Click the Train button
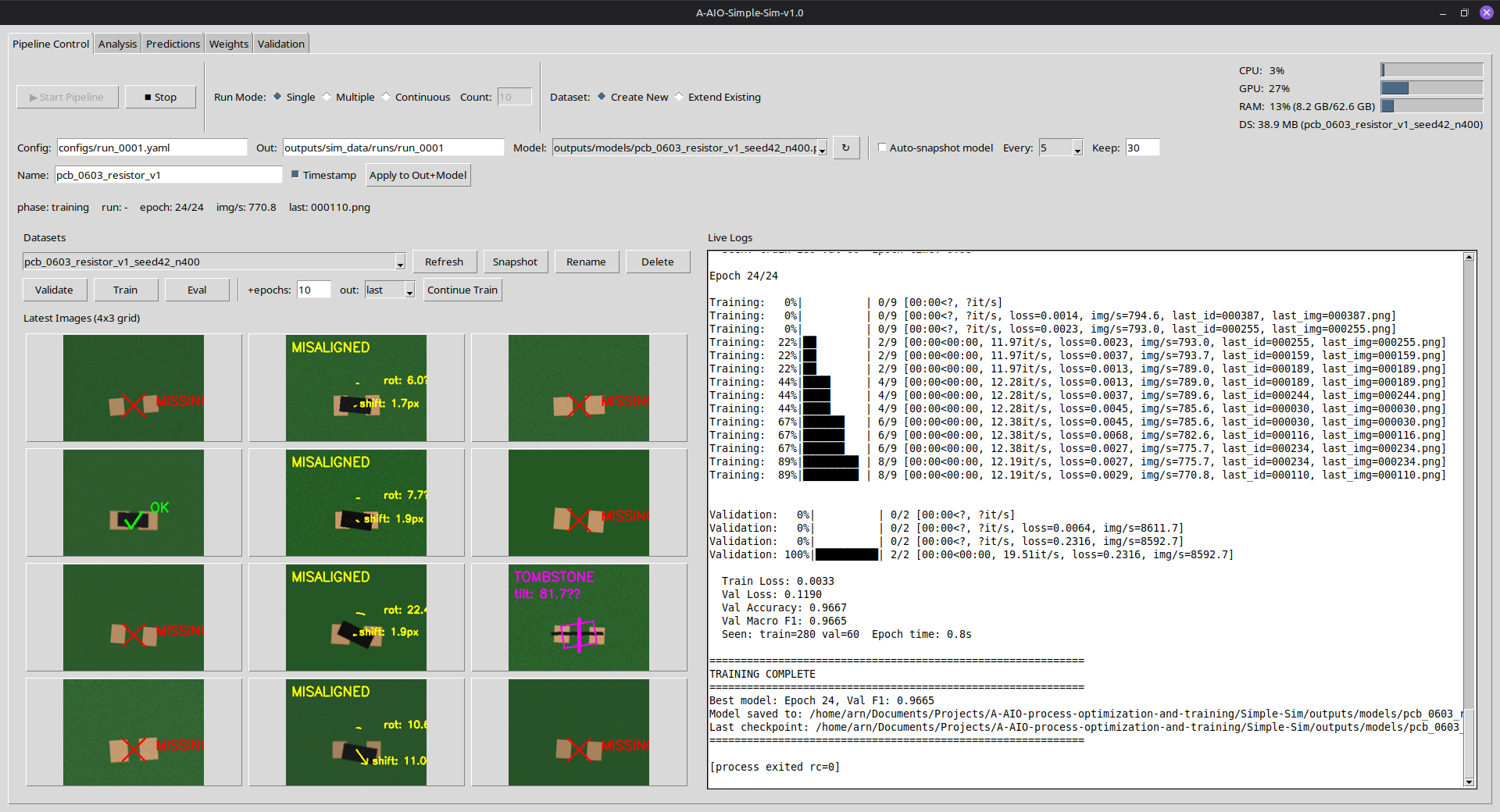This screenshot has height=812, width=1500. [x=125, y=290]
